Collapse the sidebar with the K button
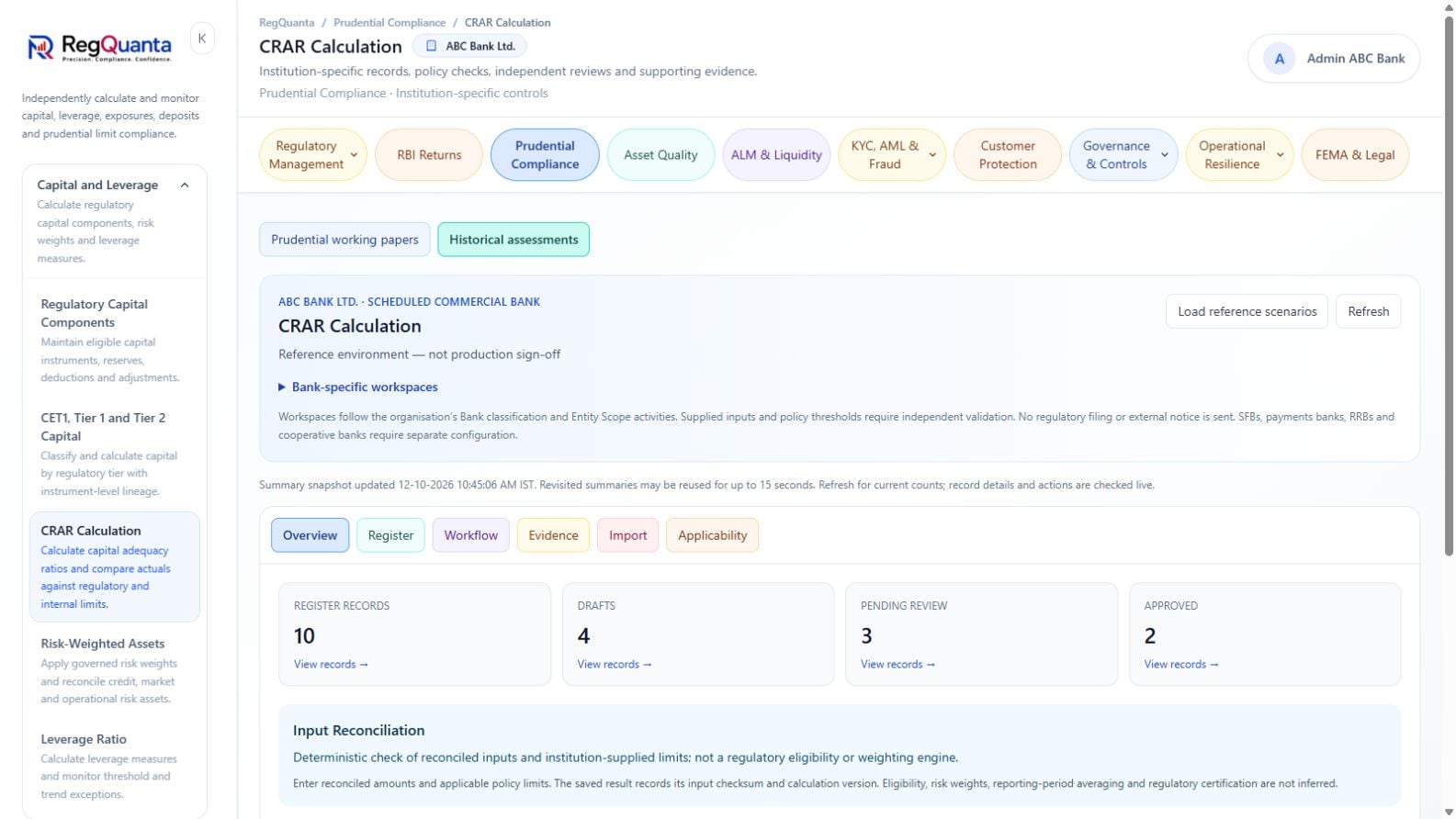Screen dimensions: 1456x819 [202, 39]
